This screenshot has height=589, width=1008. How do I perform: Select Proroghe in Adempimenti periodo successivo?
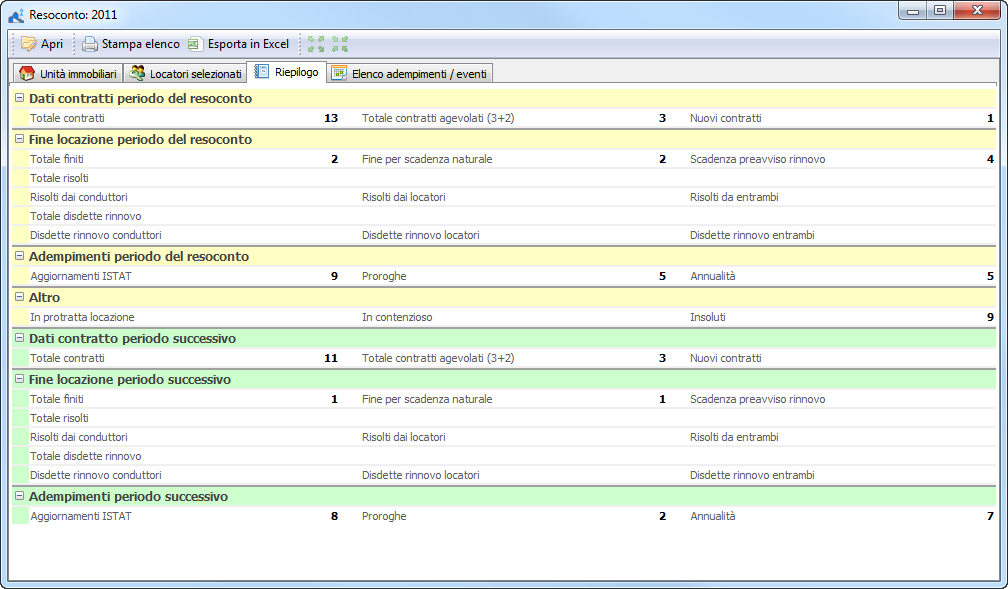pos(384,516)
